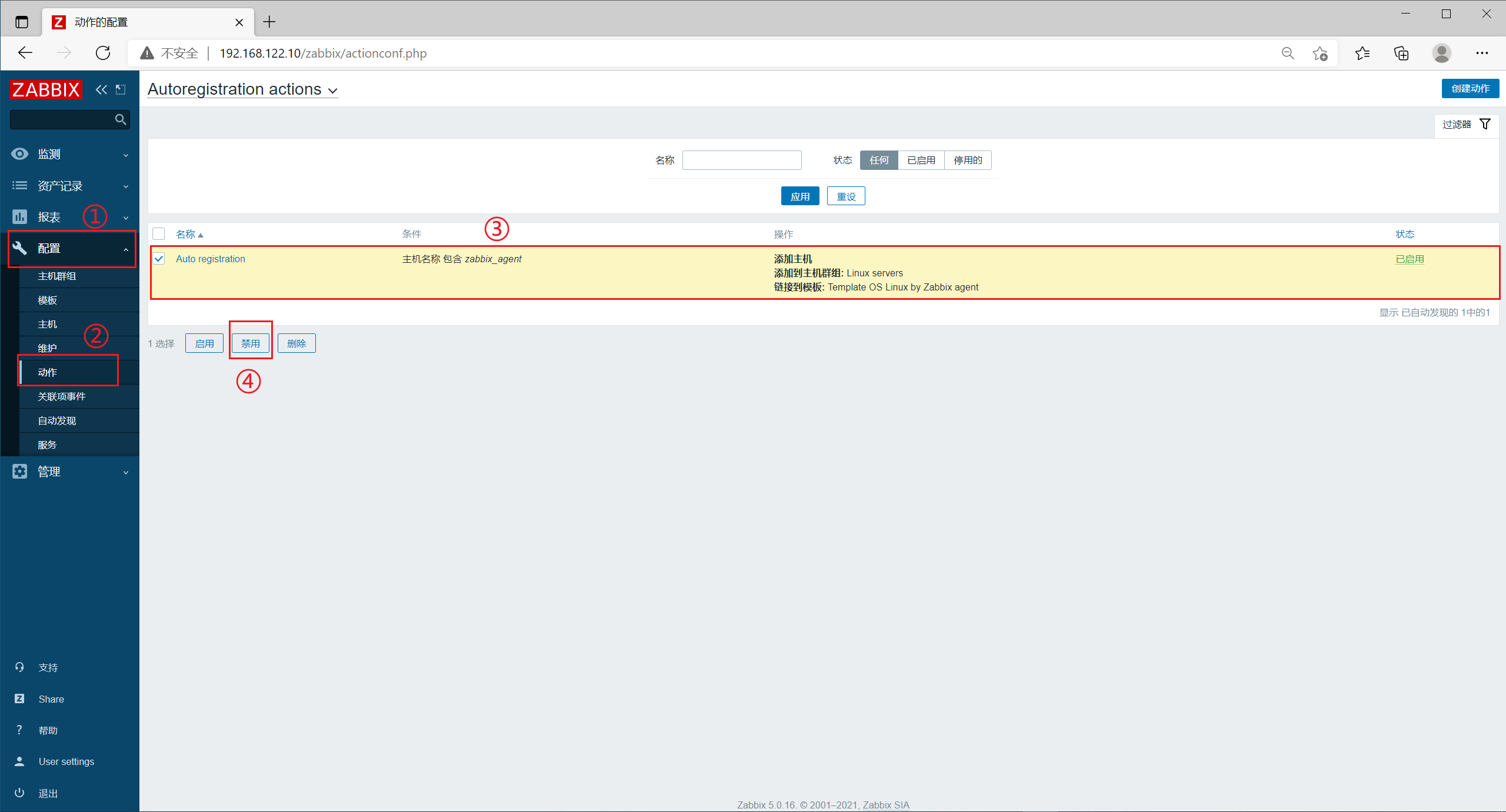Select status filter 停用的
Image resolution: width=1506 pixels, height=812 pixels.
click(x=968, y=160)
